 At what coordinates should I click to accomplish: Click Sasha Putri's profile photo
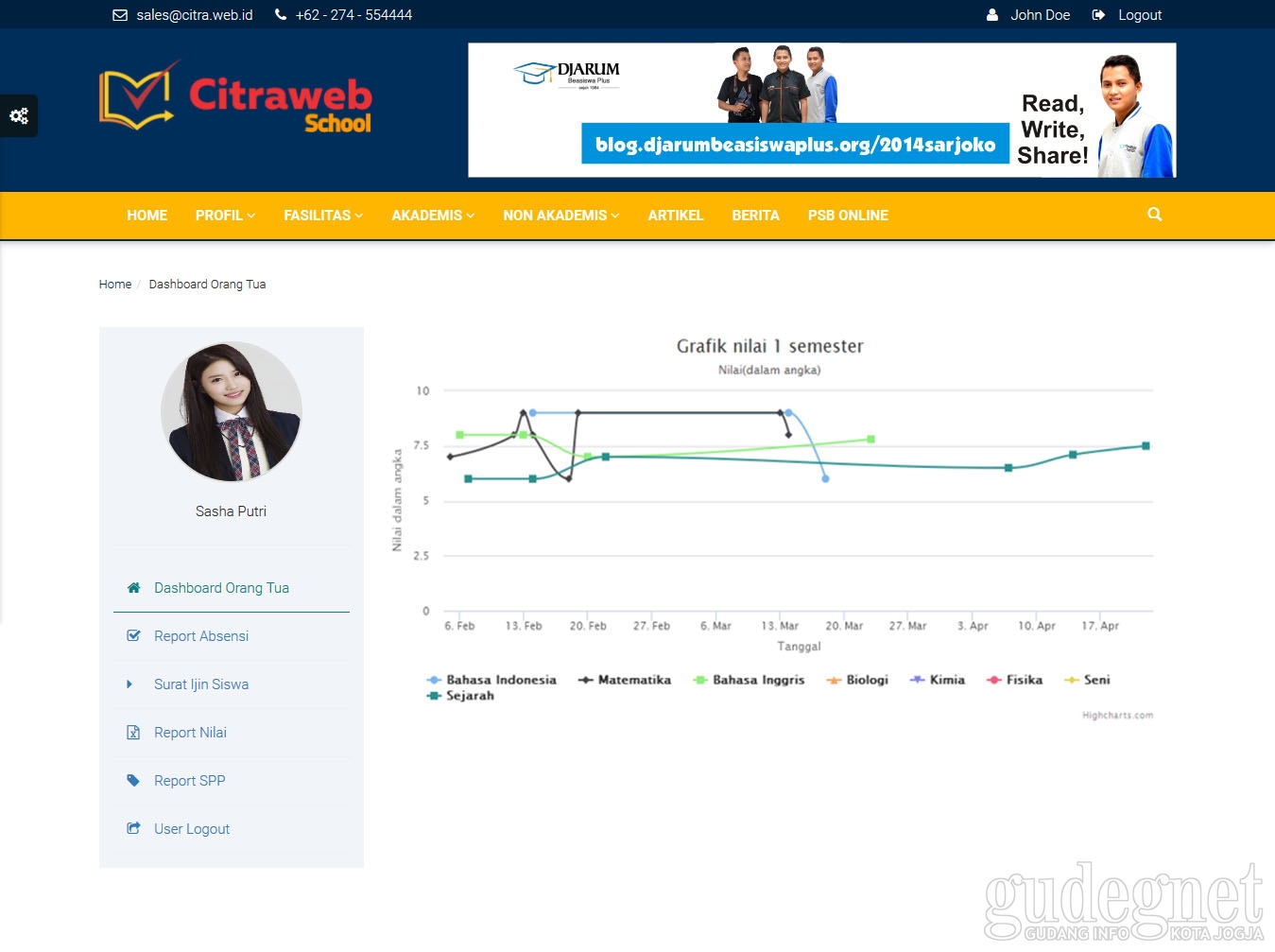[x=231, y=411]
